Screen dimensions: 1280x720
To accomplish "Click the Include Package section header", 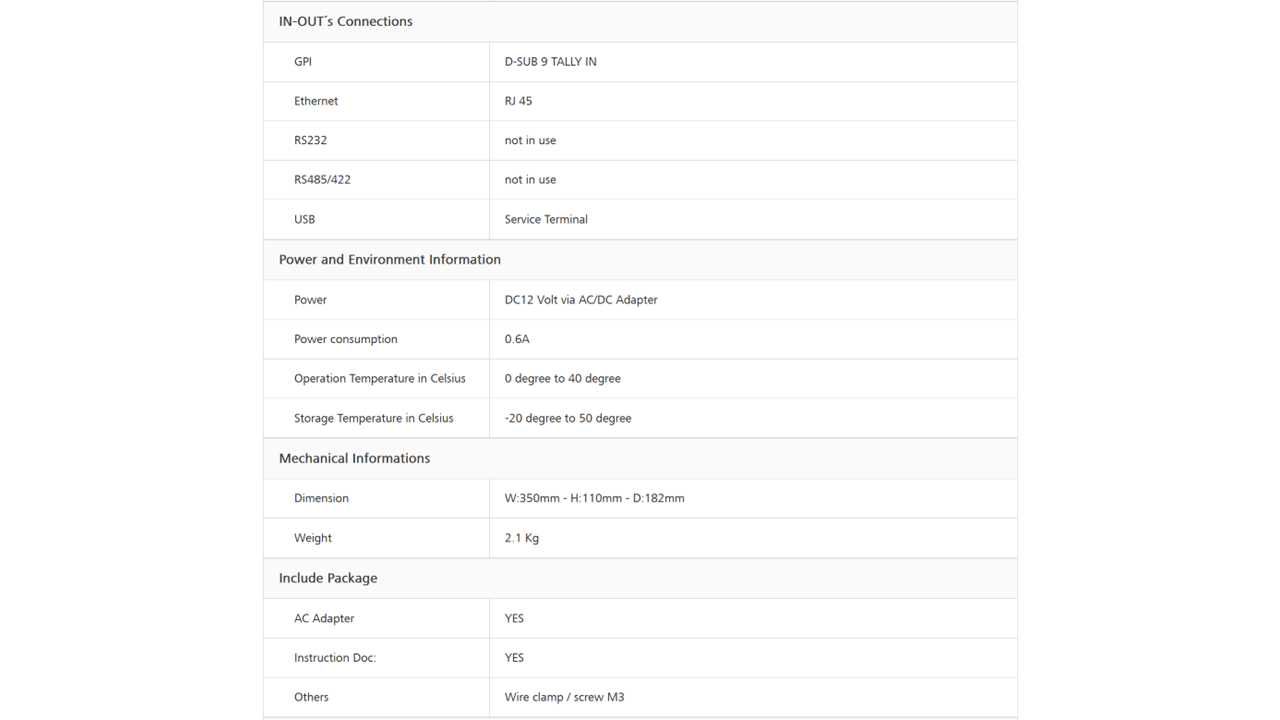I will [328, 578].
